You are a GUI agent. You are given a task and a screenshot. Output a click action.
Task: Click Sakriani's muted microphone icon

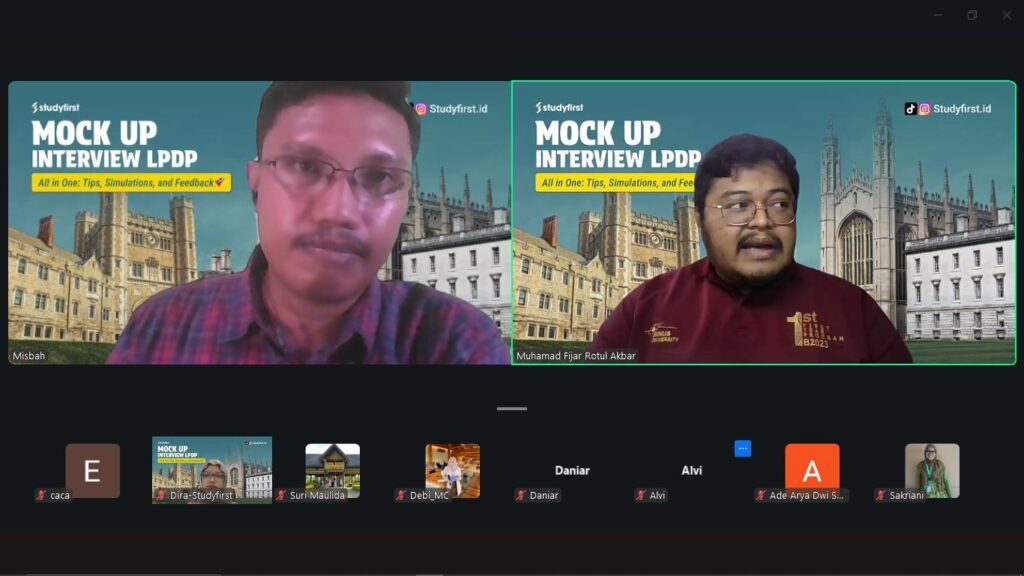pos(881,495)
